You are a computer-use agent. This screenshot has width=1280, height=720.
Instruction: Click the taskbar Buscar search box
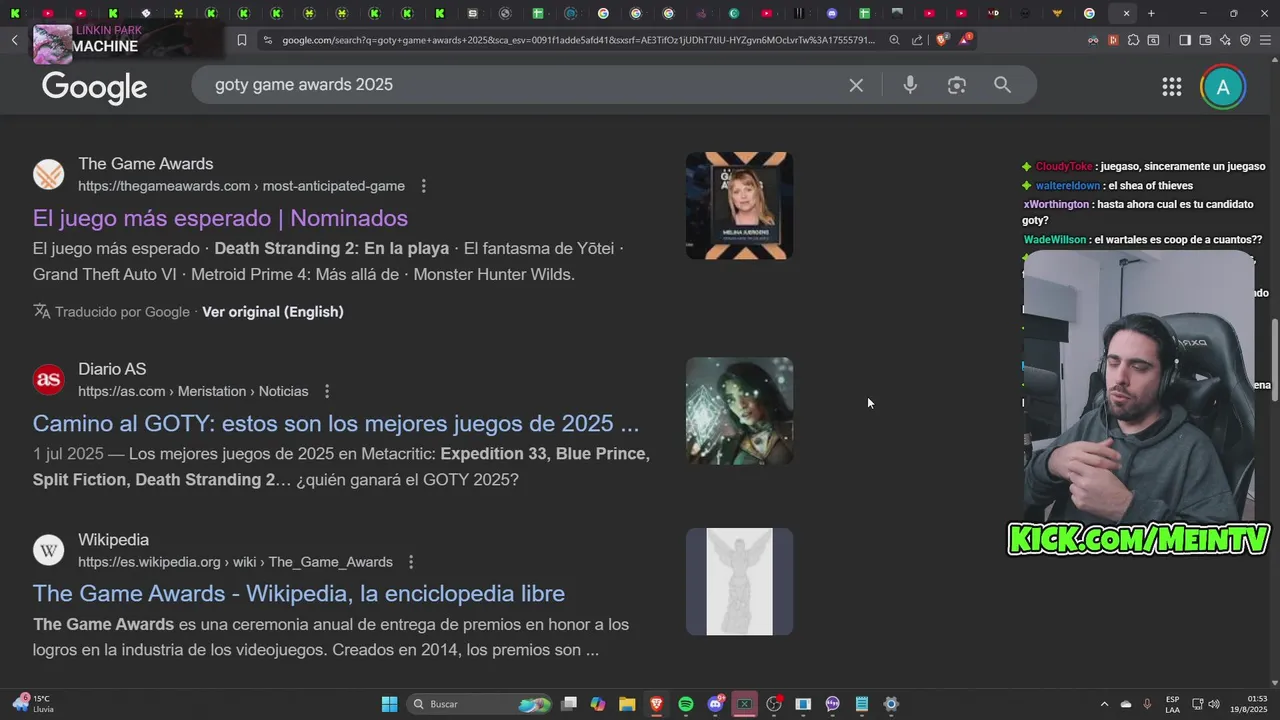(x=480, y=704)
